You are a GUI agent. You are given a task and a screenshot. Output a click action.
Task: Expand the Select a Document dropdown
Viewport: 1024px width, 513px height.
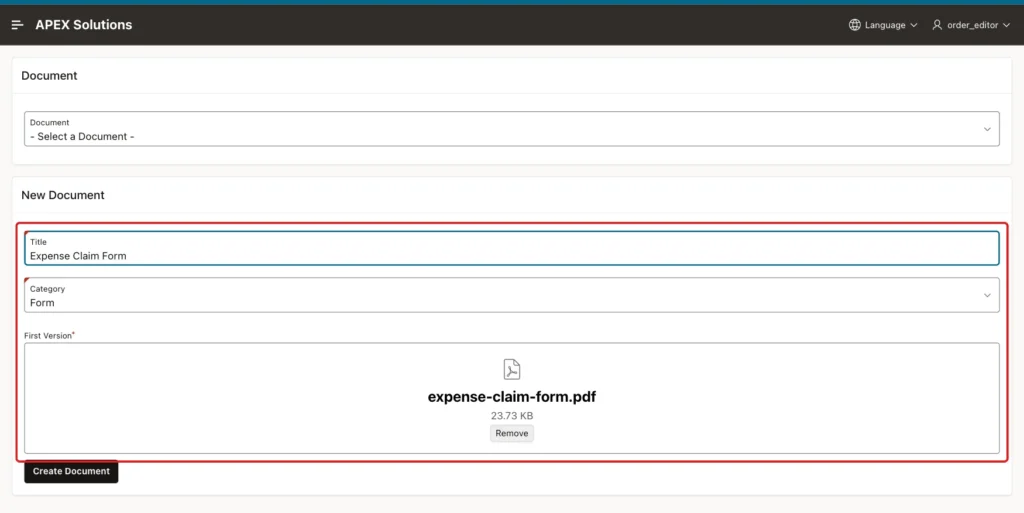[512, 129]
